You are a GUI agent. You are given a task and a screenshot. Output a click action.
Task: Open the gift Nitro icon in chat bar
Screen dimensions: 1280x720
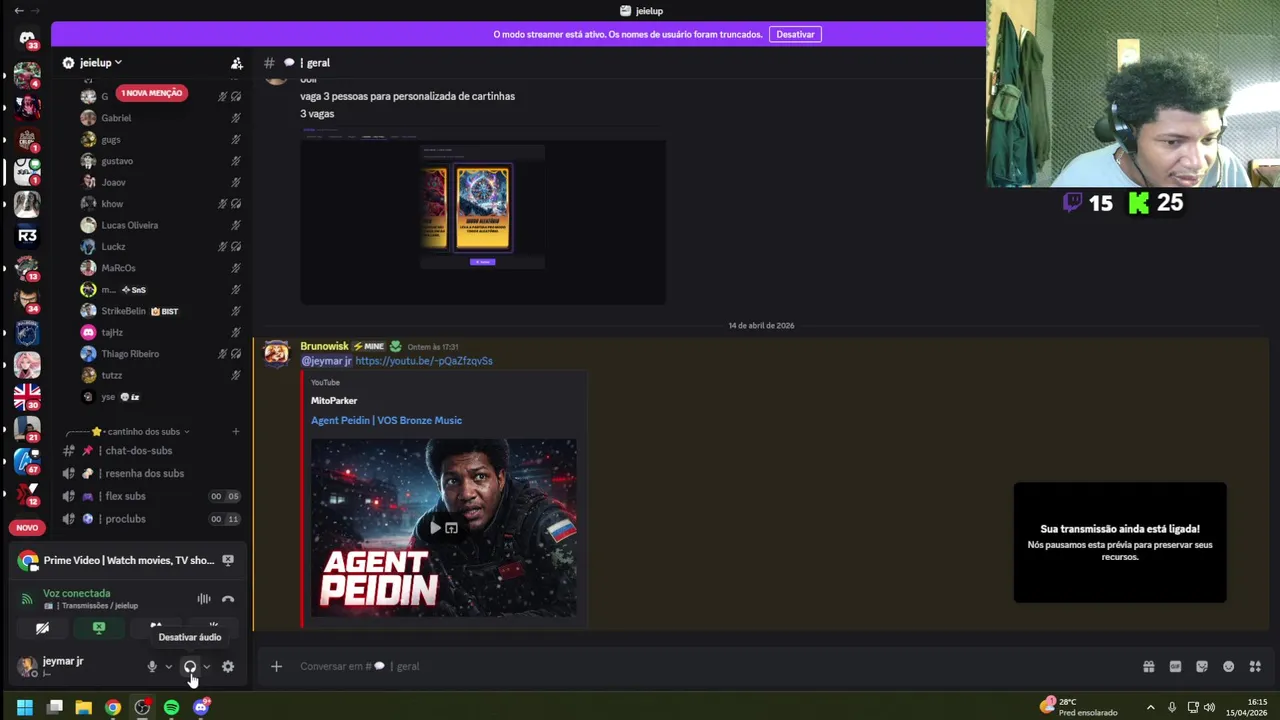(x=1148, y=667)
